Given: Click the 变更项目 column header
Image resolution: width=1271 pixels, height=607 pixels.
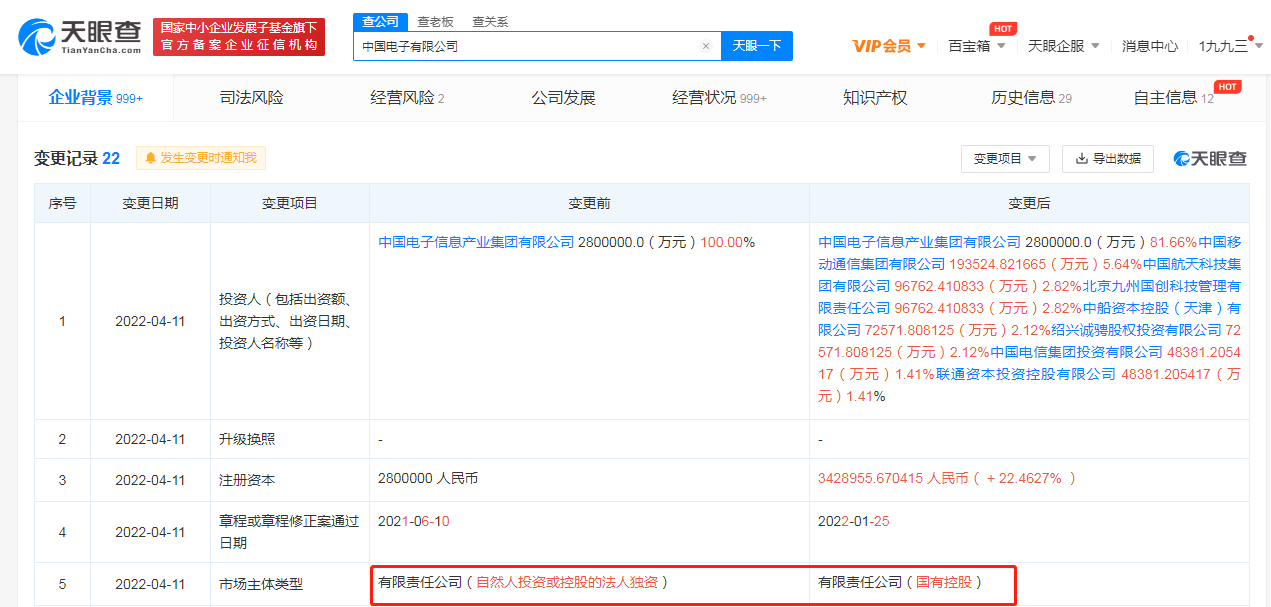Looking at the screenshot, I should pyautogui.click(x=290, y=203).
